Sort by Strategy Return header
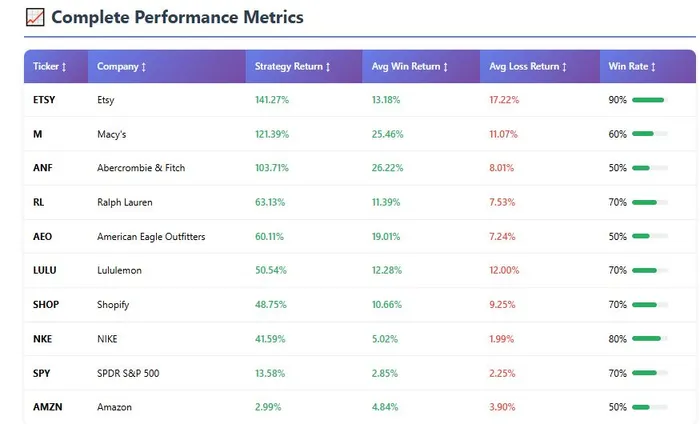Screen dimensions: 700x424 (292, 67)
